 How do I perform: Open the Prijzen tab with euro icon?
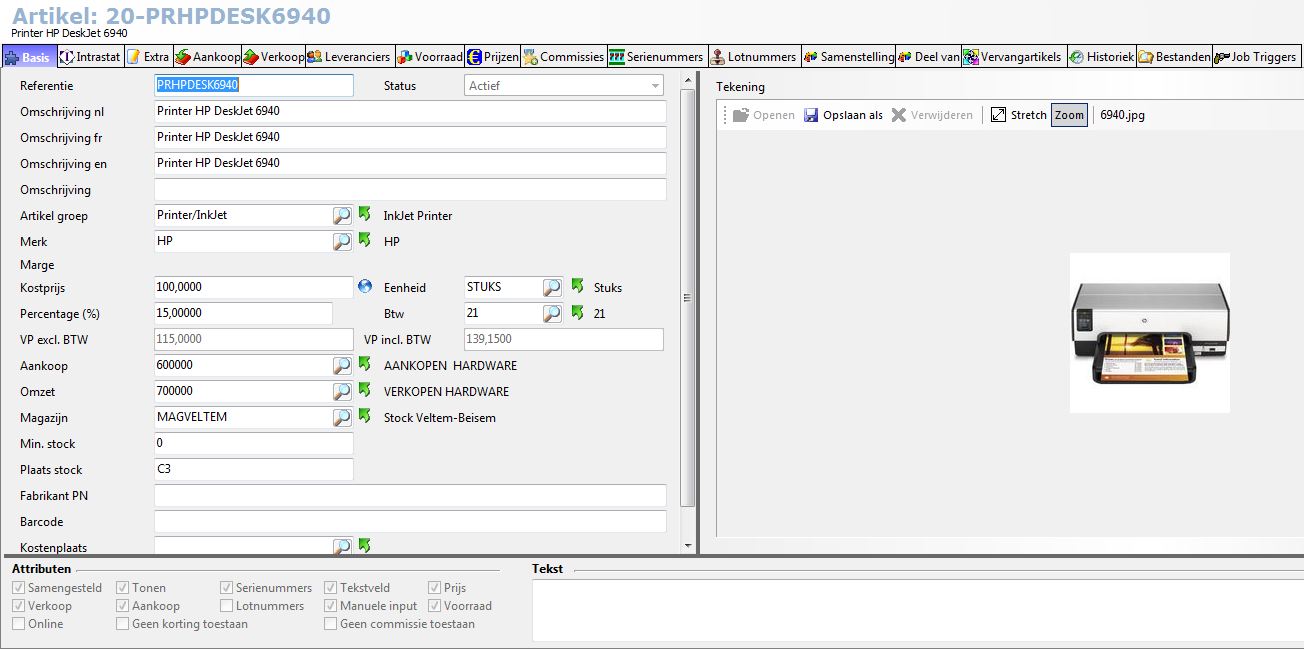point(493,57)
